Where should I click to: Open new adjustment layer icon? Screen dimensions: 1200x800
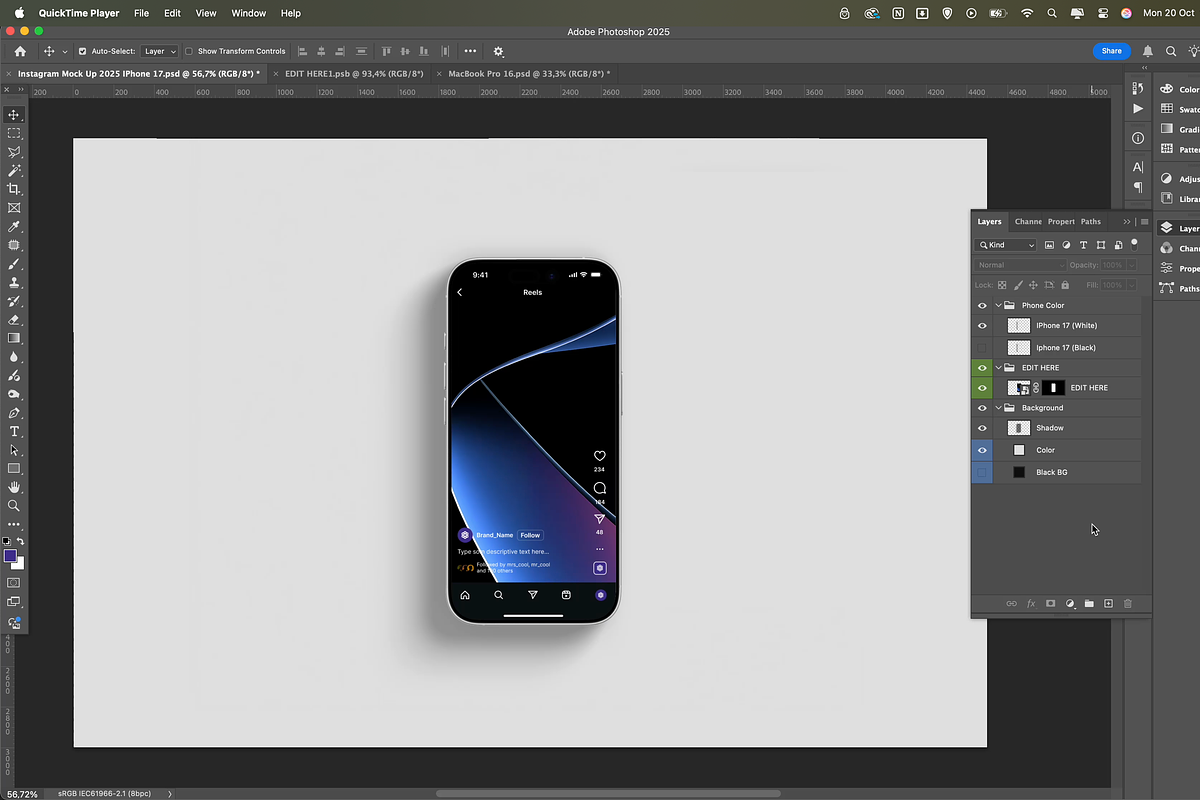[x=1070, y=604]
